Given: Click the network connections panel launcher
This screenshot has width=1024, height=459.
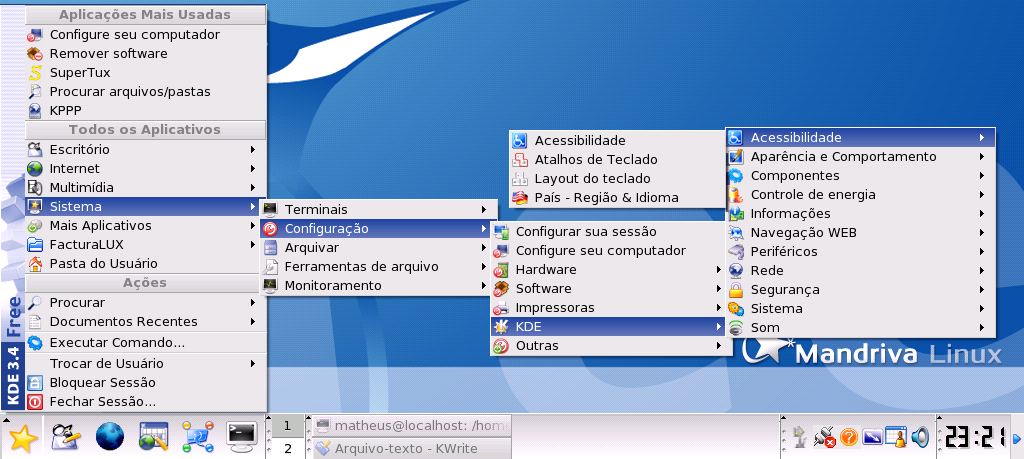Looking at the screenshot, I should tap(198, 437).
